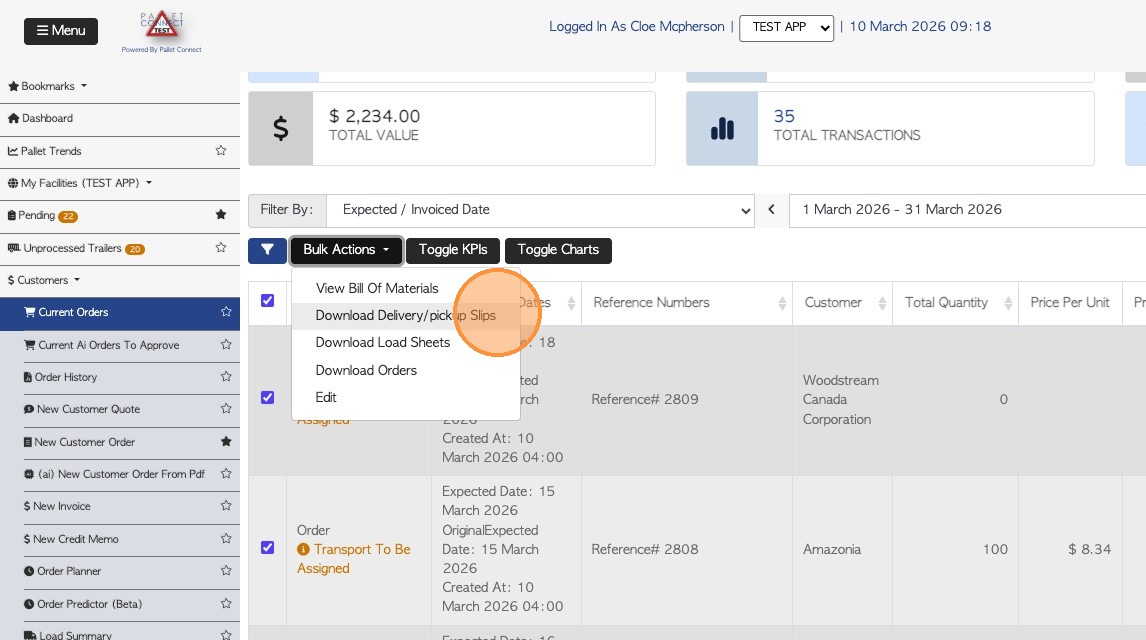
Task: Uncheck the select-all checkbox in table header
Action: point(267,301)
